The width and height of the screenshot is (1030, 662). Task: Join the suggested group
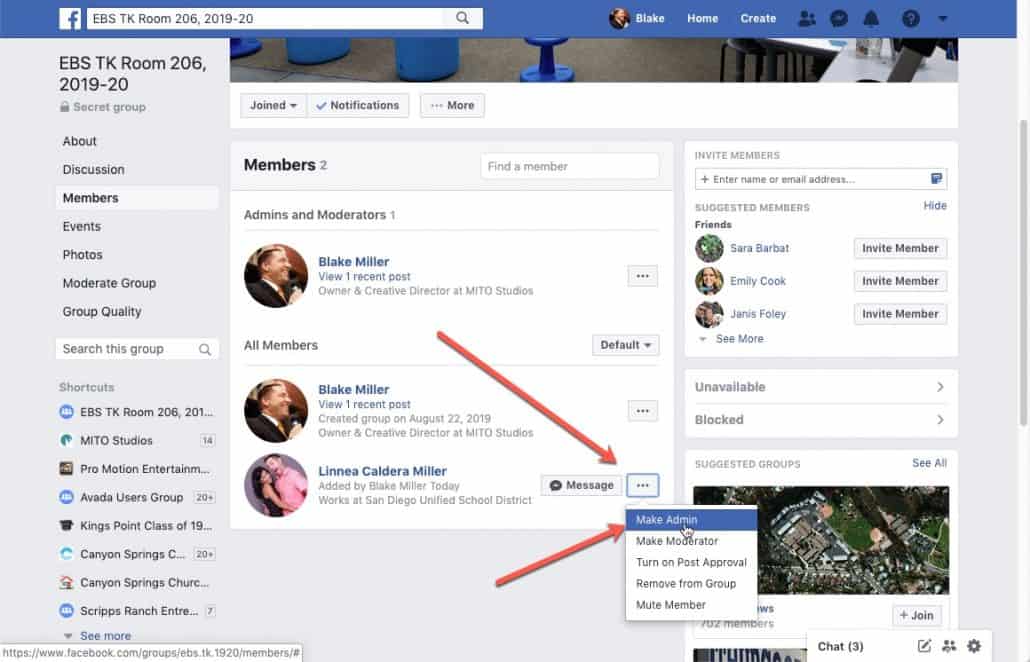click(916, 615)
